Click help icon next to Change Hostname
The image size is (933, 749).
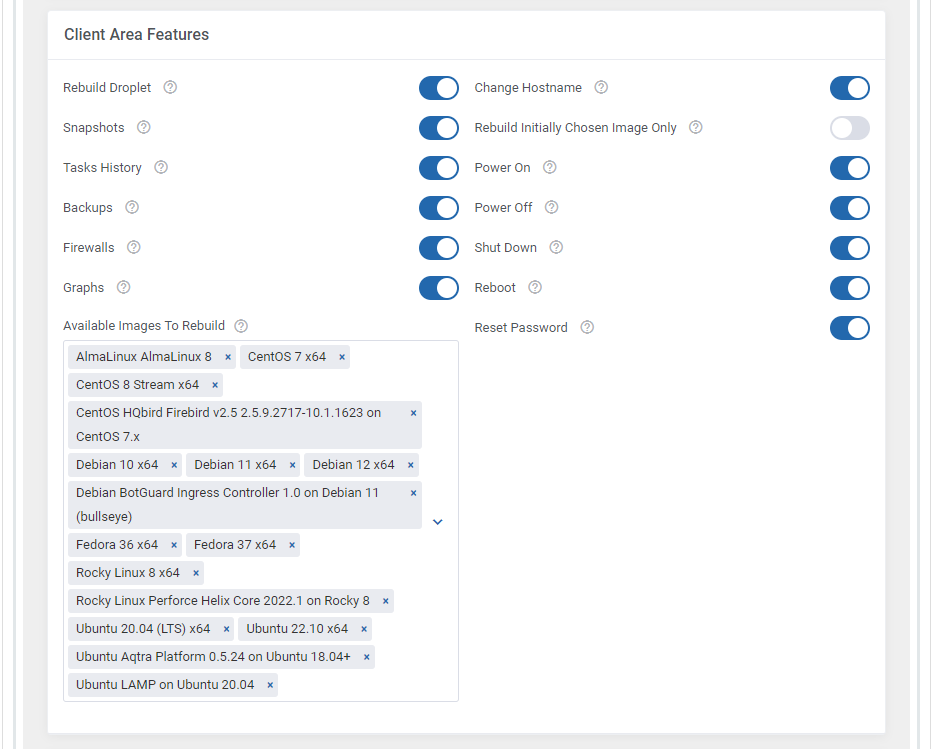pos(601,87)
